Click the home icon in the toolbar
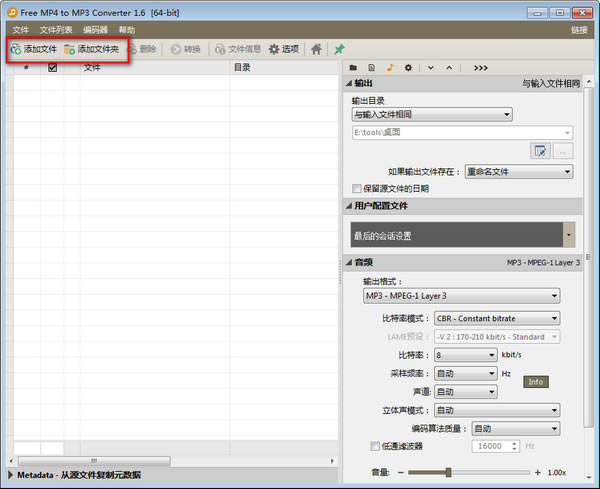 [x=316, y=49]
